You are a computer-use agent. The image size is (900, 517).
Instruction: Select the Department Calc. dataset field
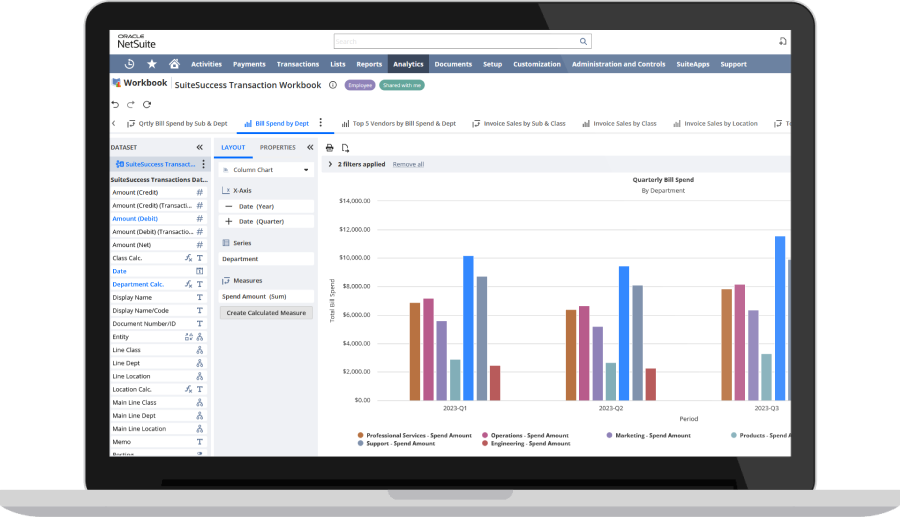(x=158, y=284)
